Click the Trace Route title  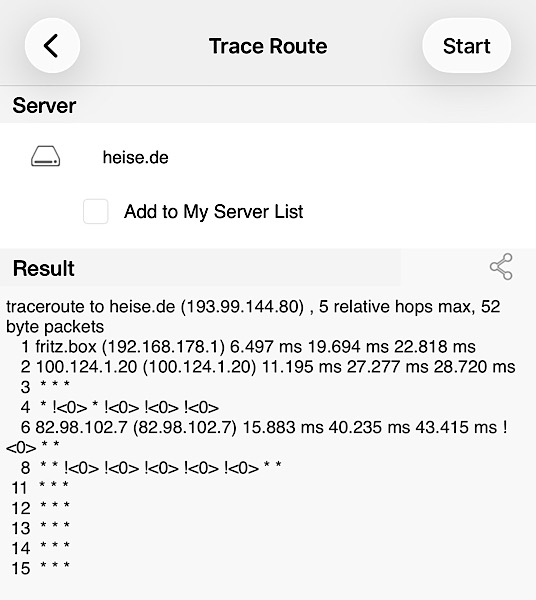(x=268, y=46)
